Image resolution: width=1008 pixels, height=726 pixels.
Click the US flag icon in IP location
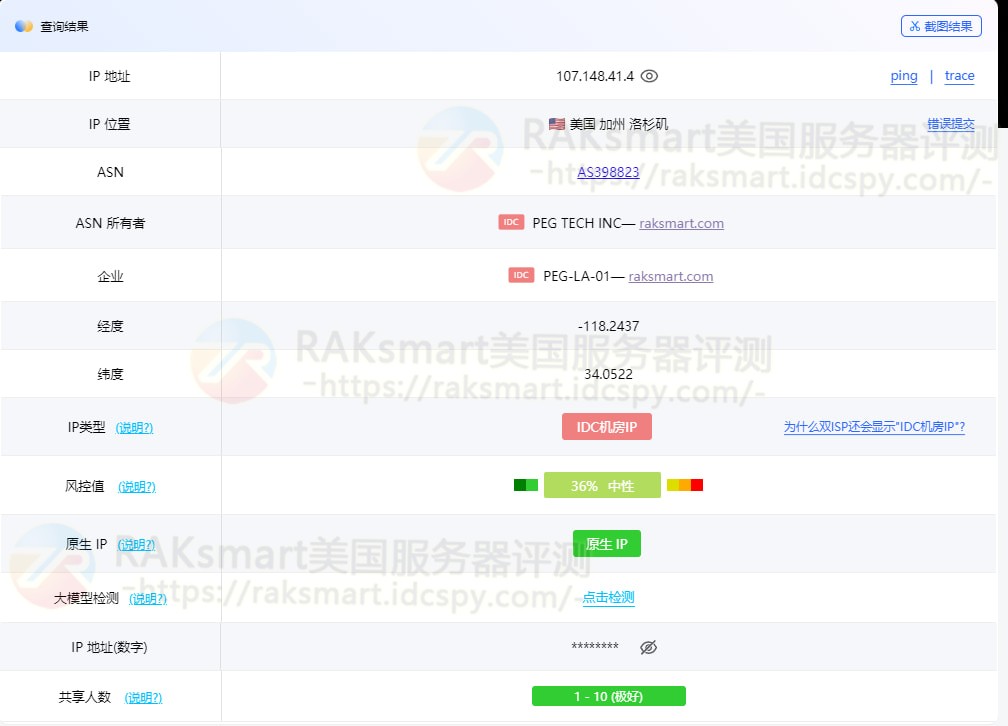(x=557, y=124)
